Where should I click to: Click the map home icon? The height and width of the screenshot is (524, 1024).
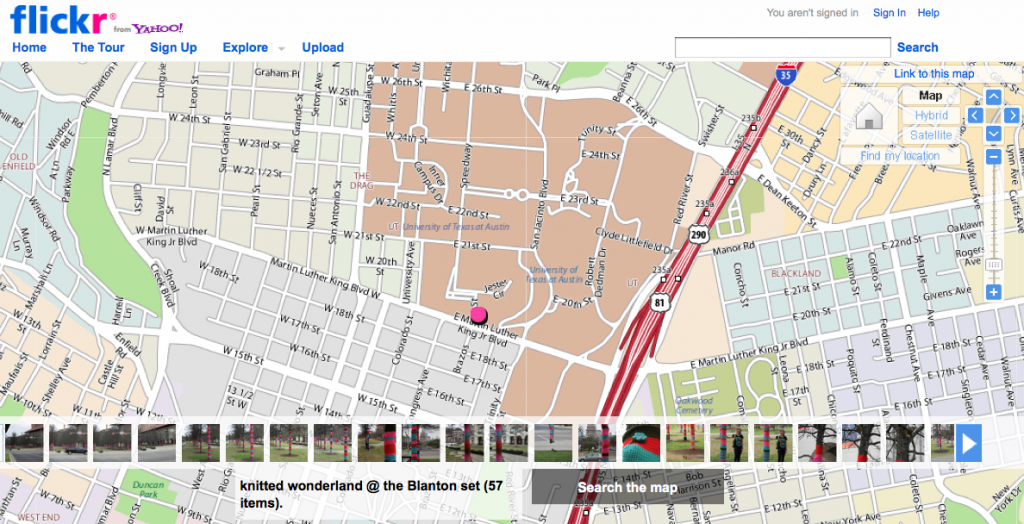pyautogui.click(x=870, y=116)
